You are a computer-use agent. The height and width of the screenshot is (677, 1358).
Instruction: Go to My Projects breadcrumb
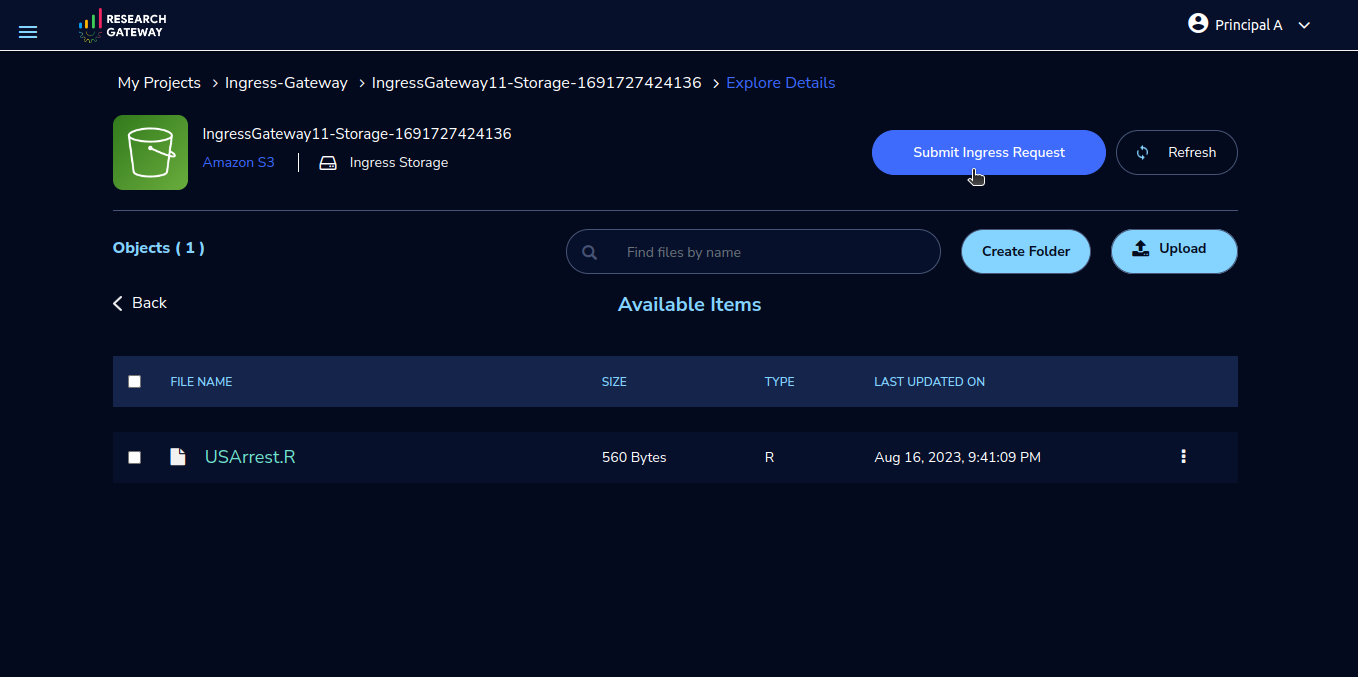(x=159, y=83)
